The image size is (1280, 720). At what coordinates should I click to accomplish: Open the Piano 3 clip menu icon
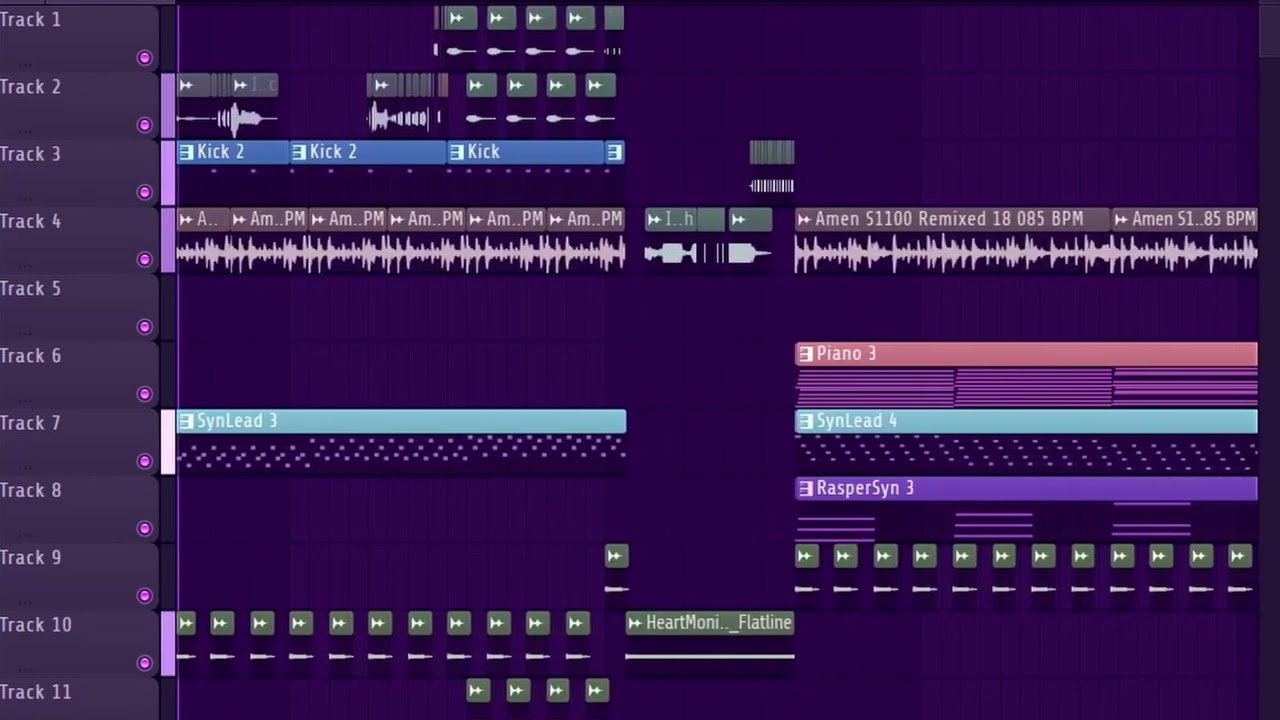805,354
